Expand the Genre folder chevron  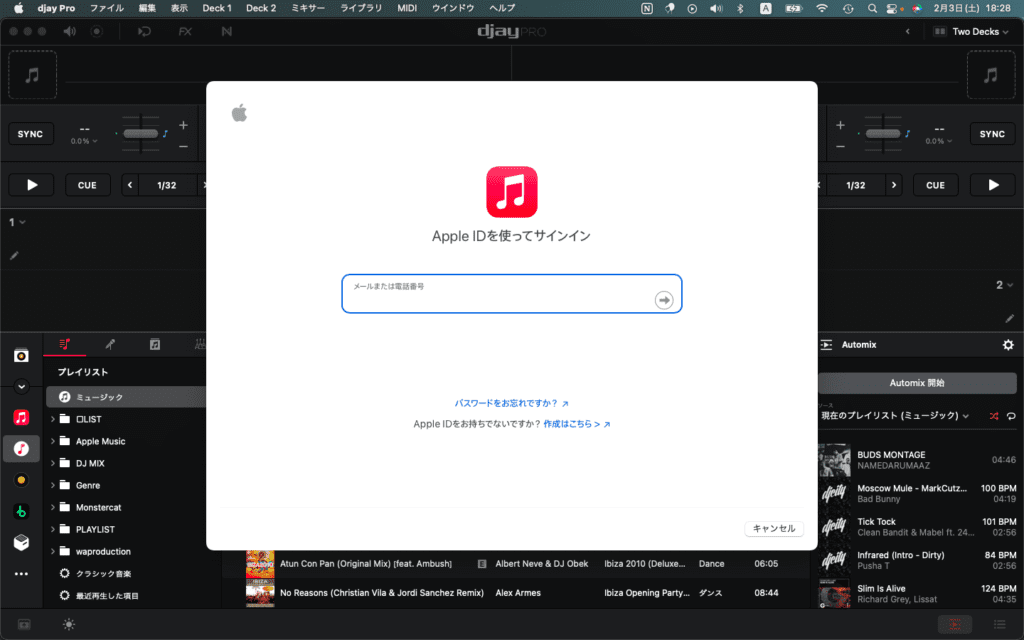coord(53,485)
